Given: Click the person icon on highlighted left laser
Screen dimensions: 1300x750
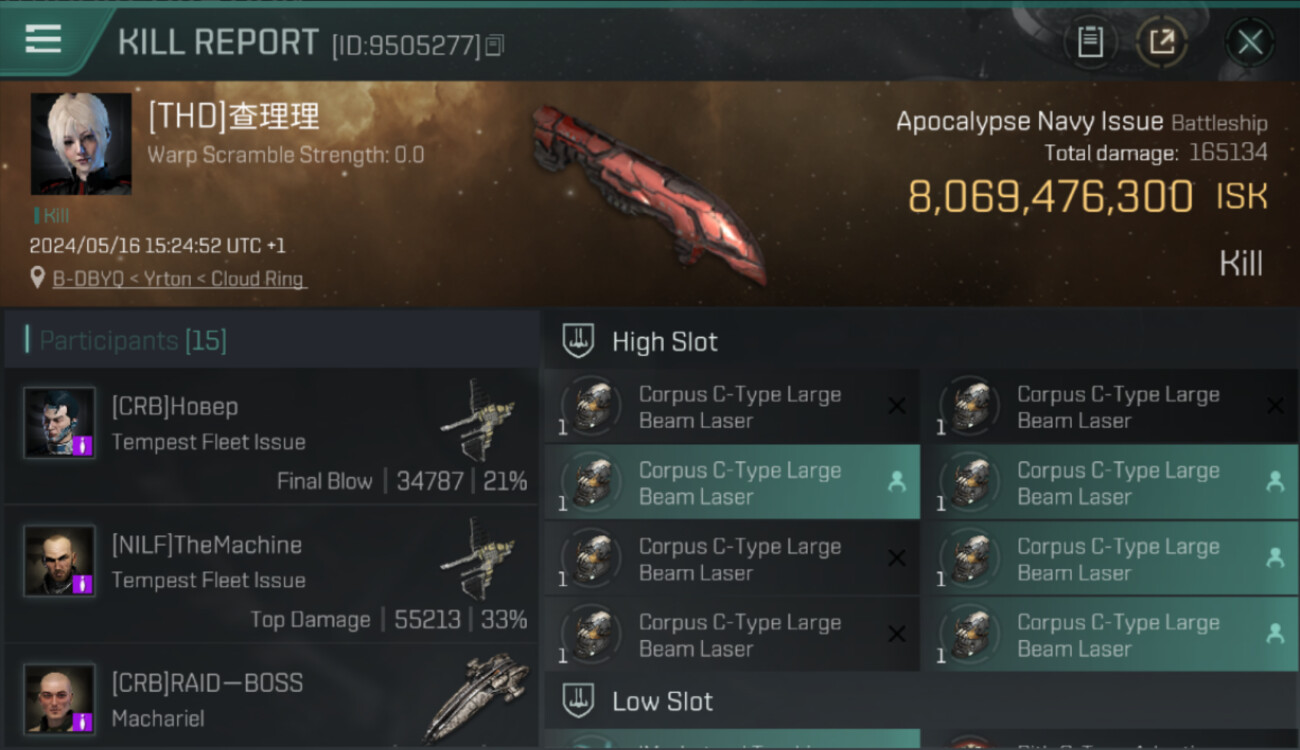Looking at the screenshot, I should pyautogui.click(x=896, y=482).
